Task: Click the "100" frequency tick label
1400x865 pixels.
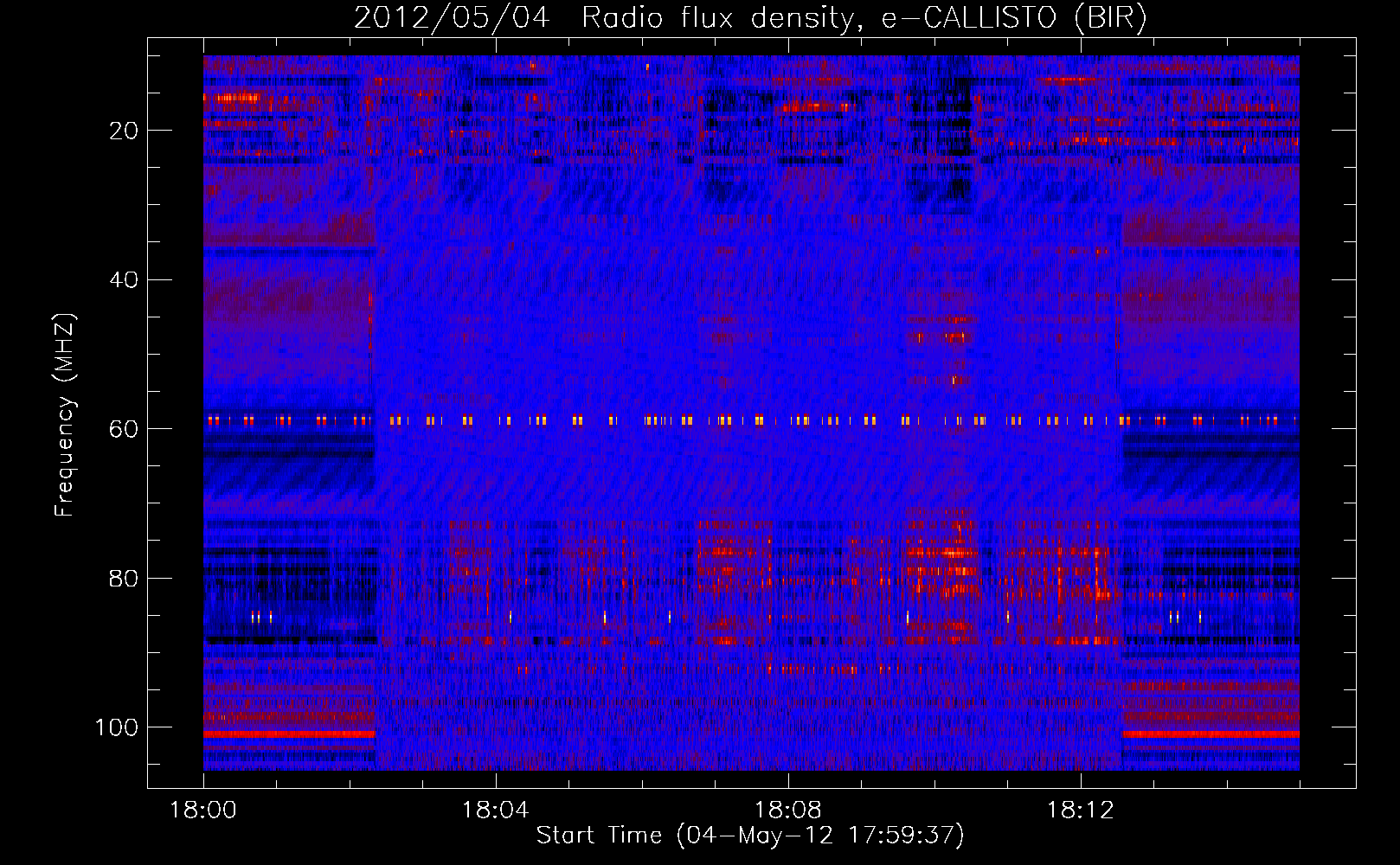Action: tap(117, 727)
